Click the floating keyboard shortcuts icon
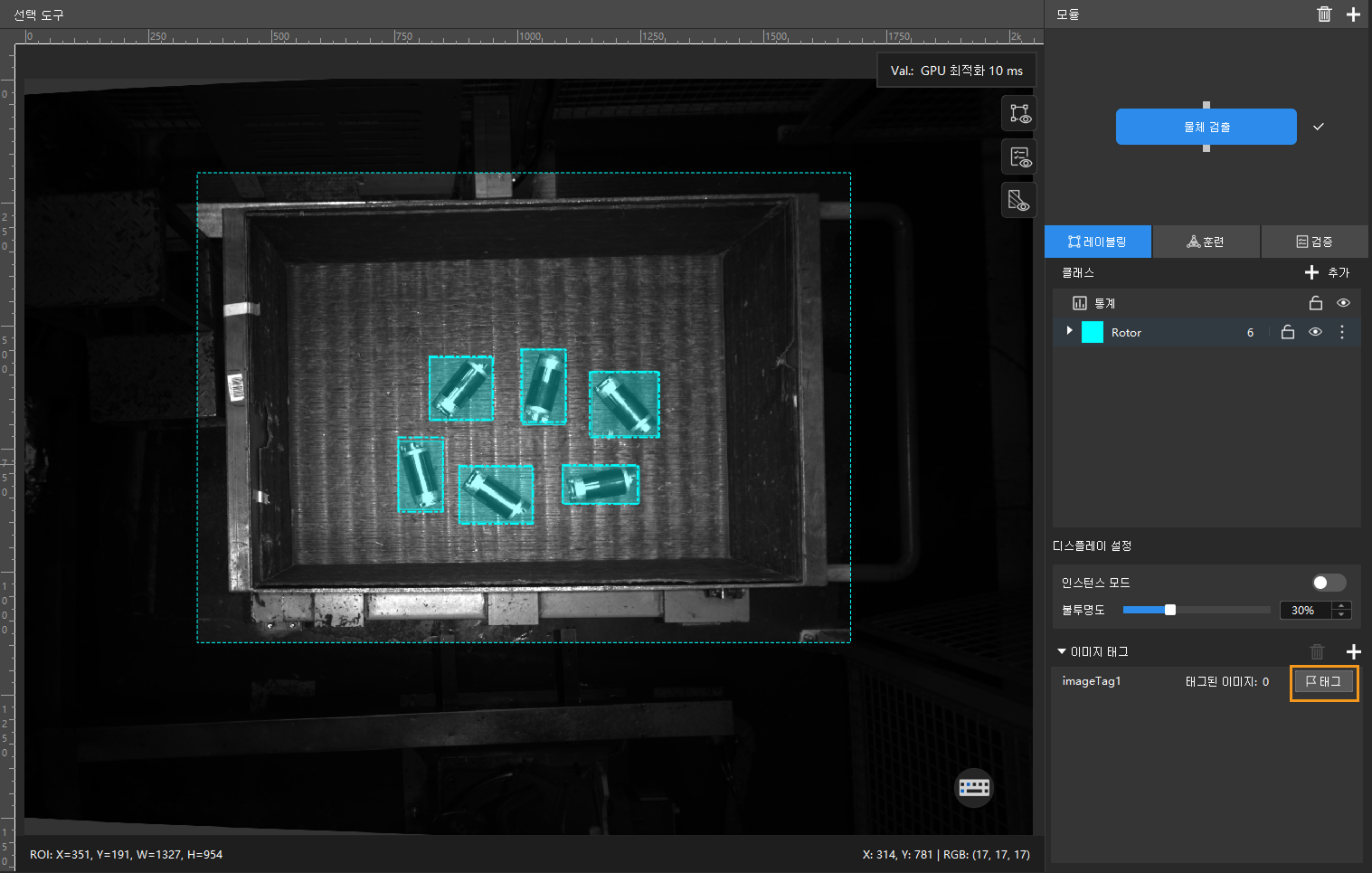The image size is (1372, 873). pyautogui.click(x=974, y=787)
